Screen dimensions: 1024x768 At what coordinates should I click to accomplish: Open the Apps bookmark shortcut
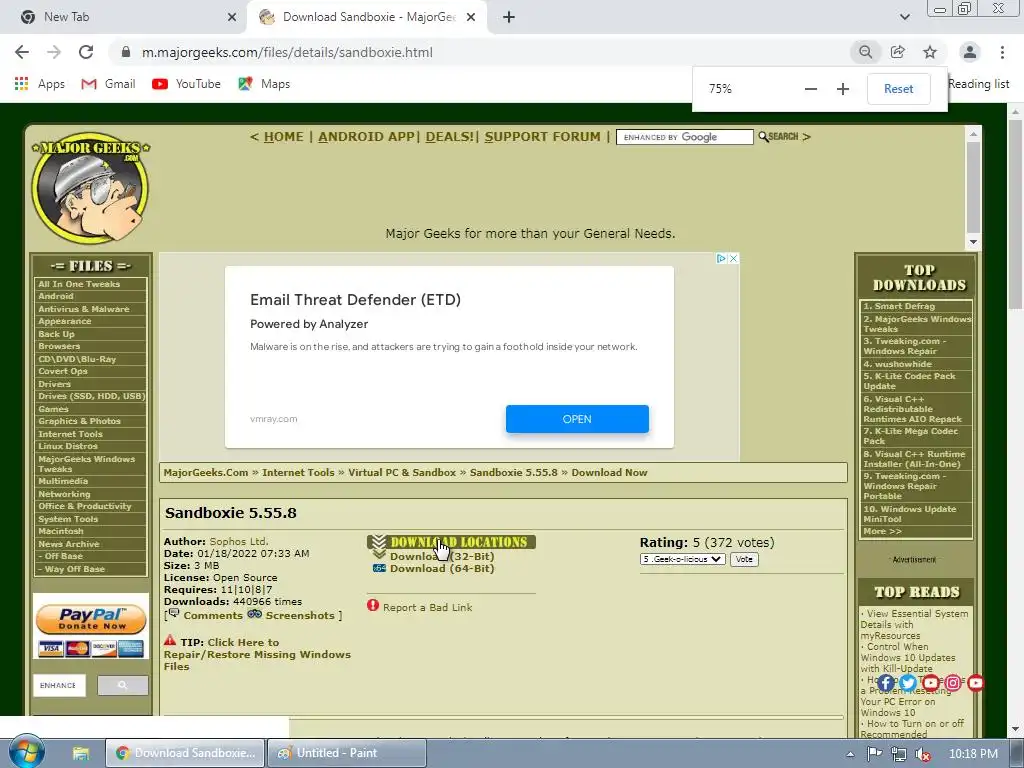[40, 84]
